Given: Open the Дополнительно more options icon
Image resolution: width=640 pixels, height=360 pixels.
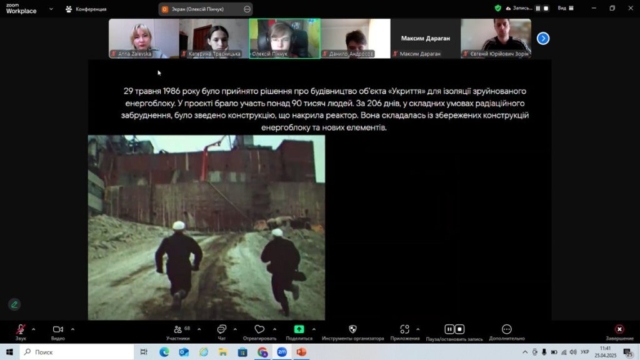Looking at the screenshot, I should pyautogui.click(x=507, y=329).
